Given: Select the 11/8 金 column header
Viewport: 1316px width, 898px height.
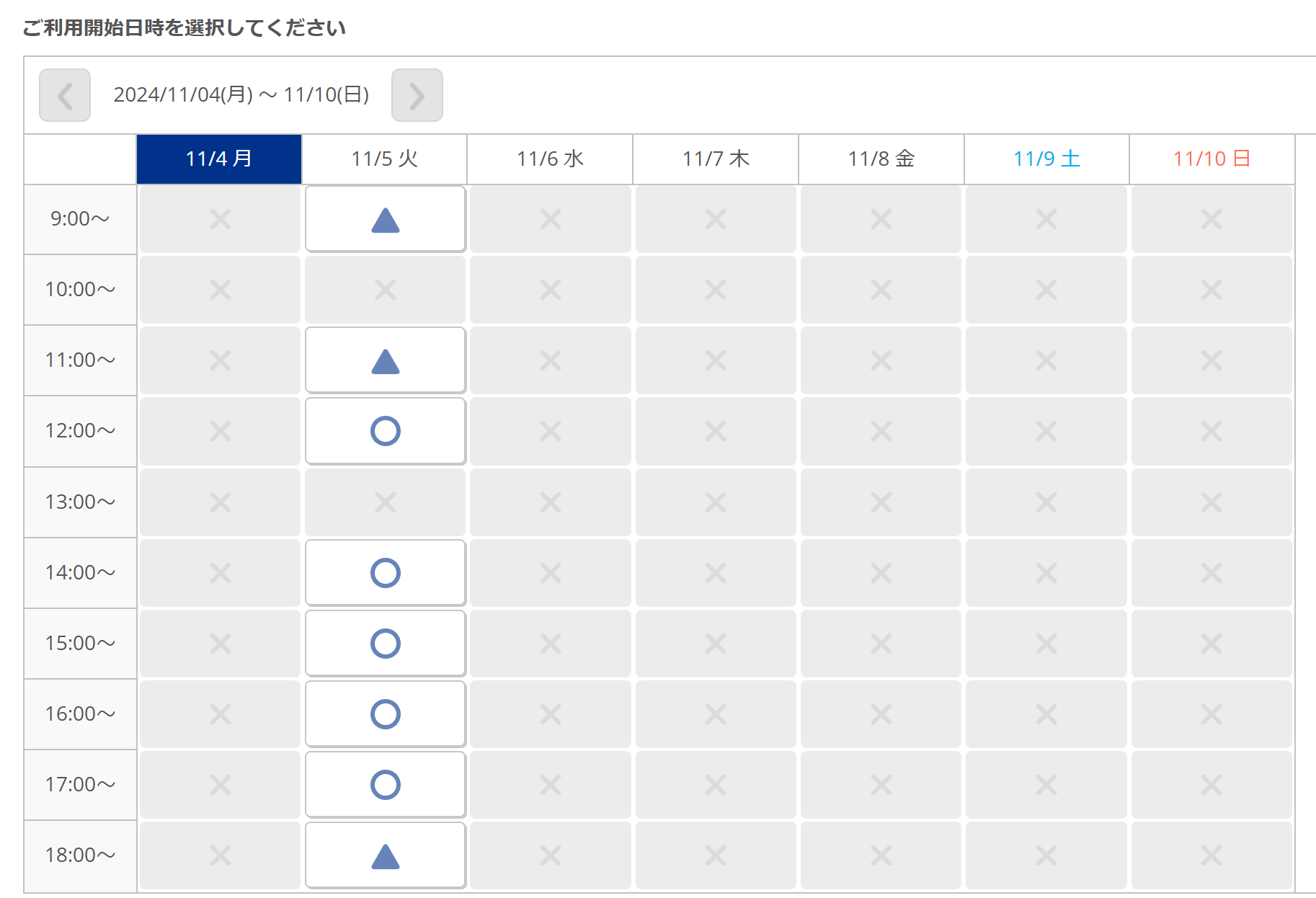Looking at the screenshot, I should tap(881, 159).
